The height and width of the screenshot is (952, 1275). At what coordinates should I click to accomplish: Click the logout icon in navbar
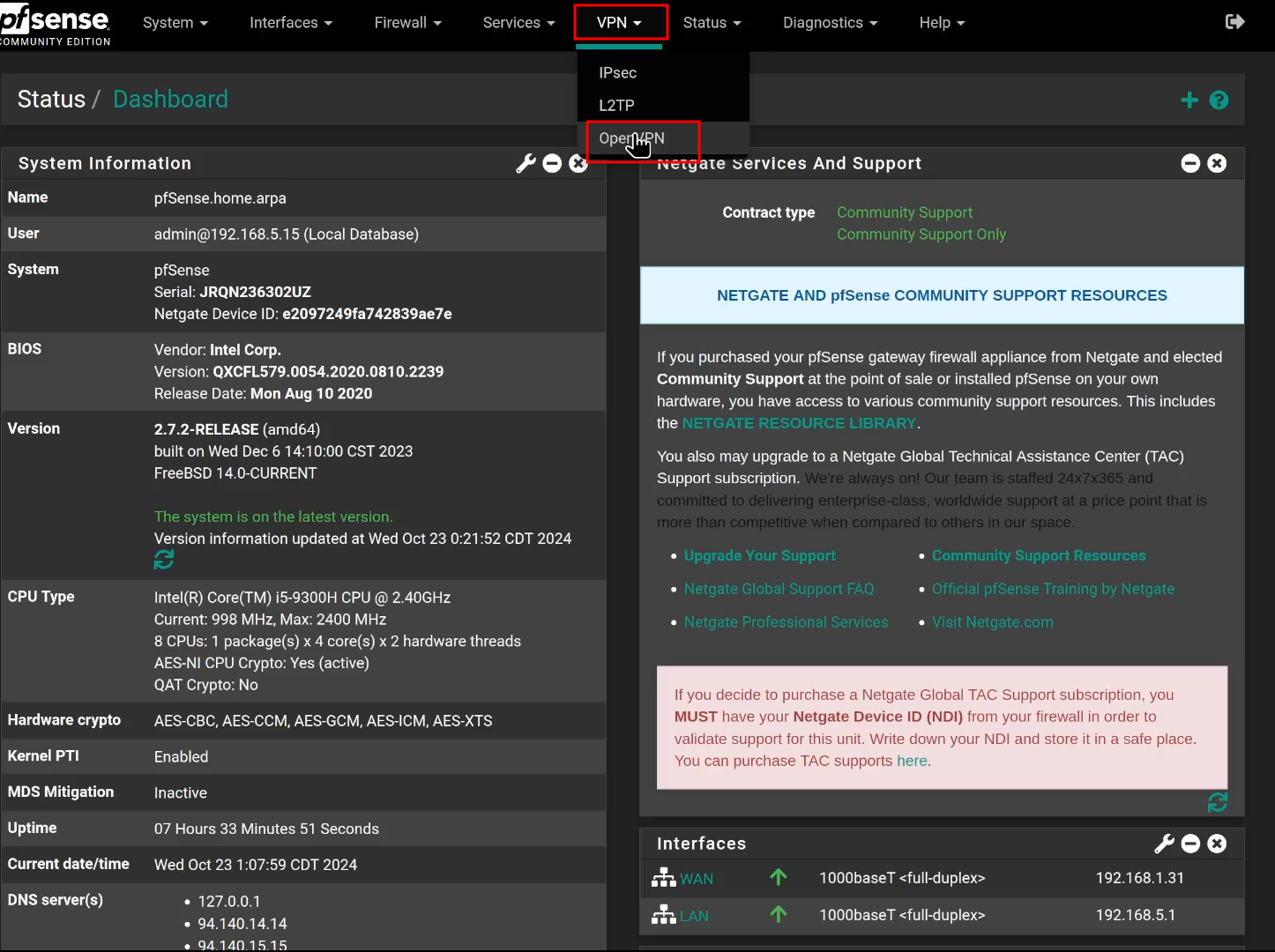pos(1234,22)
